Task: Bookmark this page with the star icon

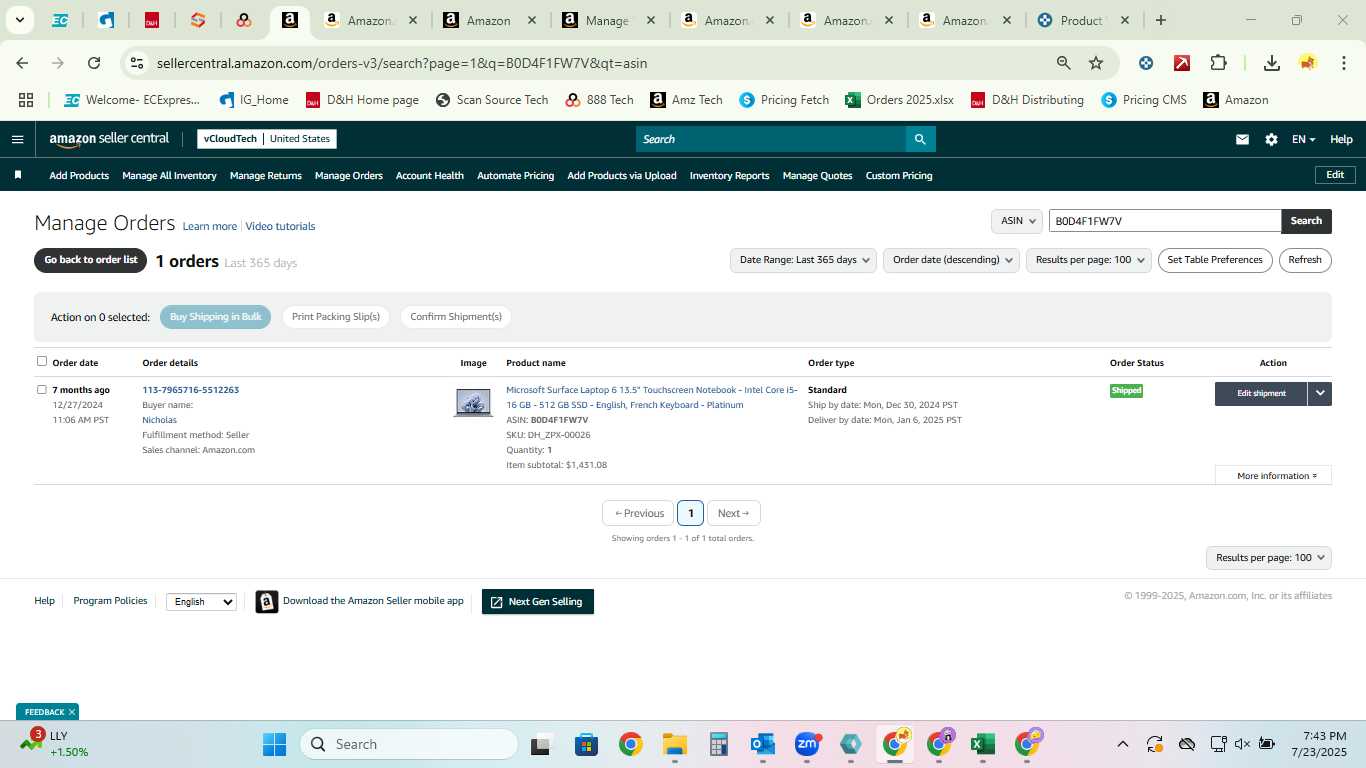Action: (1096, 63)
